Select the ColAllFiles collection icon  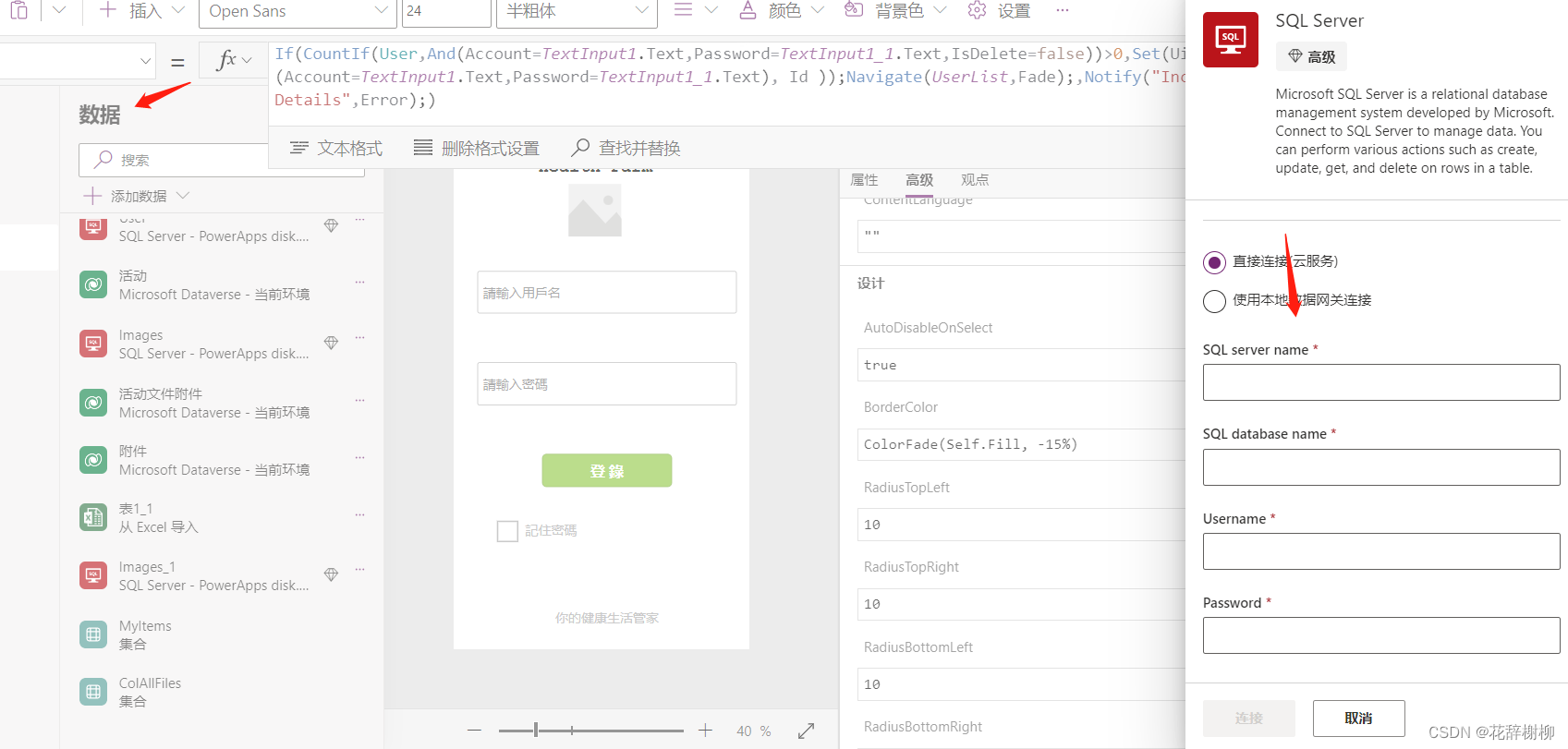coord(93,692)
